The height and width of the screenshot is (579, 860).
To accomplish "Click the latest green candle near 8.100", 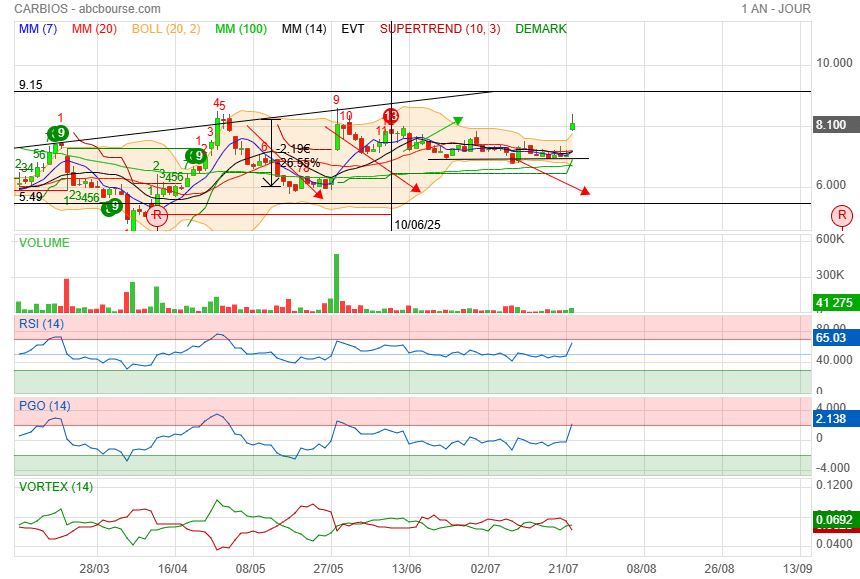I will 573,126.
